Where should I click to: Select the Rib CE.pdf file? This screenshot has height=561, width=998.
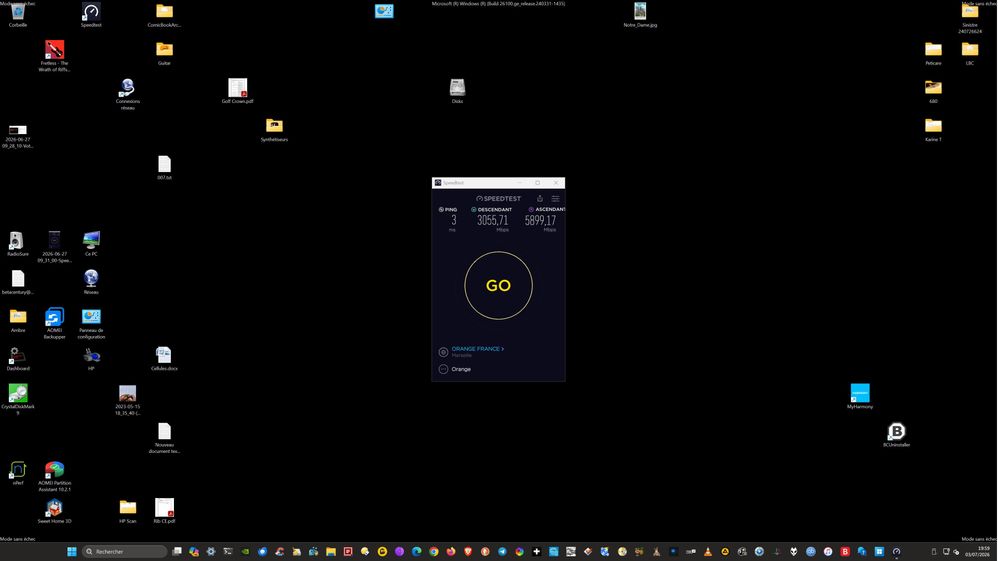(164, 511)
